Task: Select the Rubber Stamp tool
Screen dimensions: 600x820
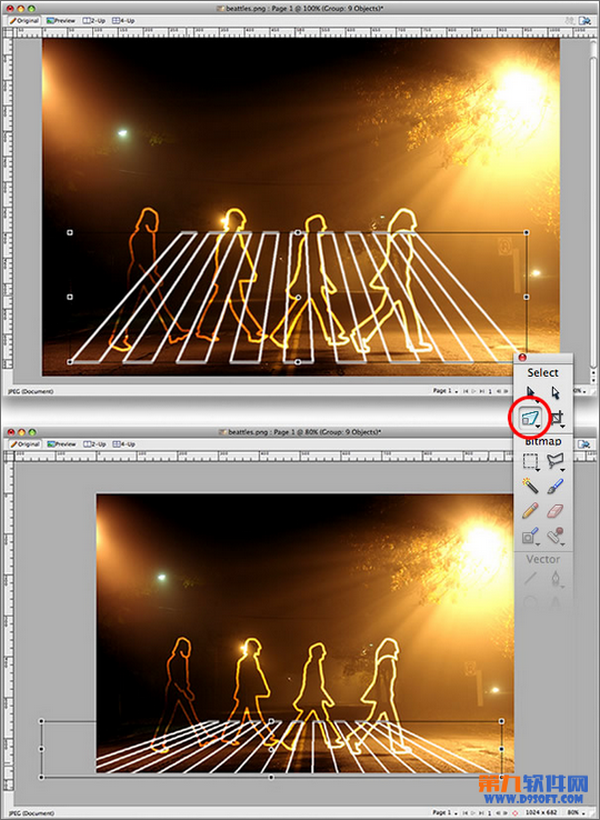Action: coord(557,536)
